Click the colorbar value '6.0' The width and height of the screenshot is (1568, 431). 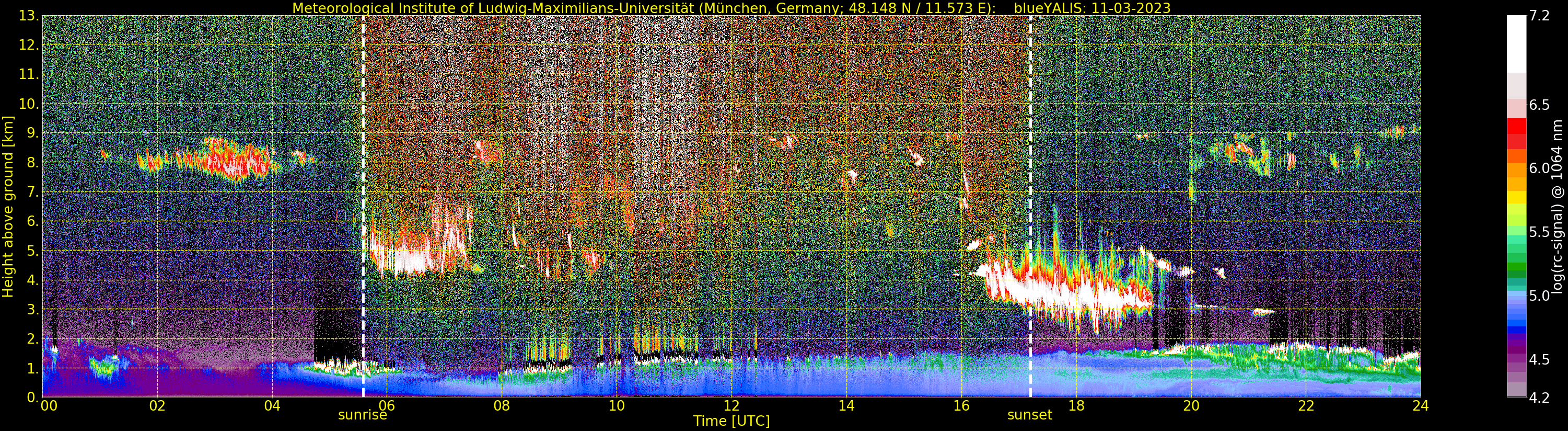click(x=1539, y=168)
